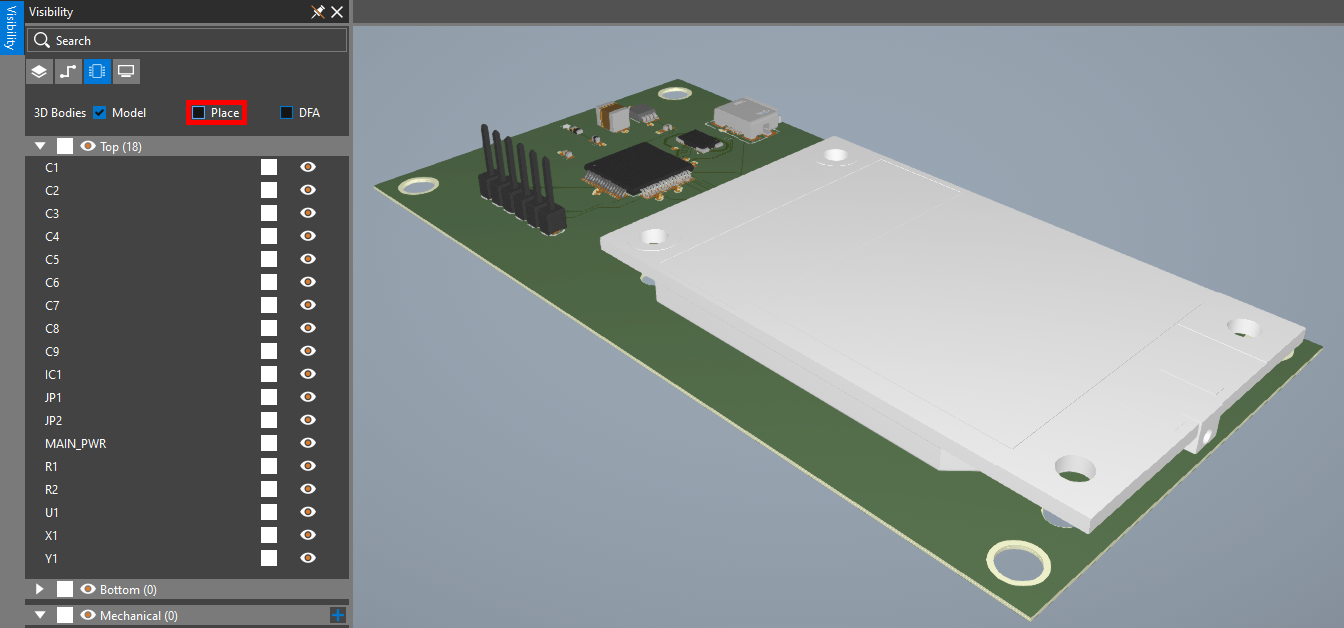Pin the Visibility panel
The width and height of the screenshot is (1344, 628).
(317, 12)
